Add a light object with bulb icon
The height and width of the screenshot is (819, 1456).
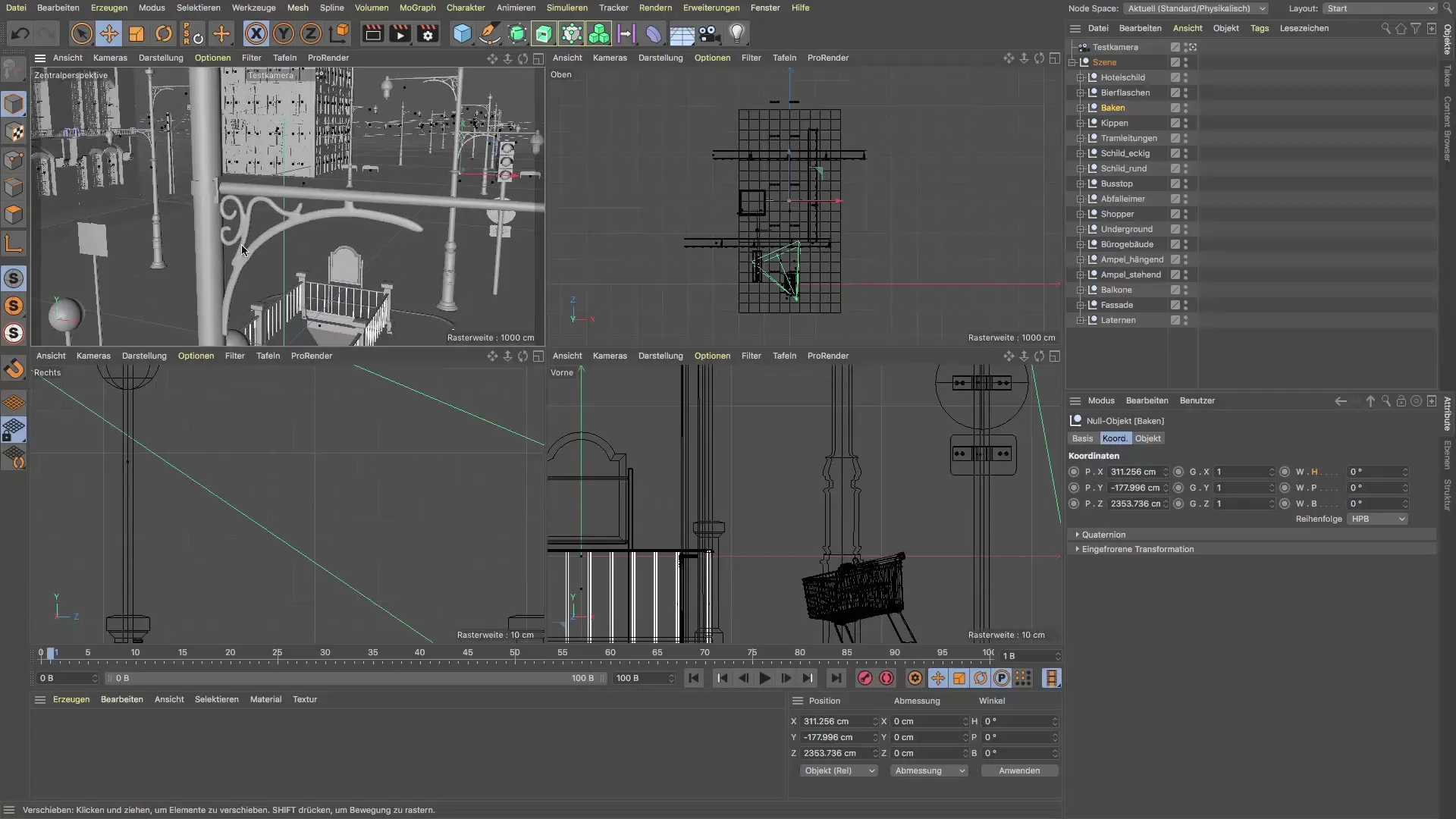[x=737, y=33]
